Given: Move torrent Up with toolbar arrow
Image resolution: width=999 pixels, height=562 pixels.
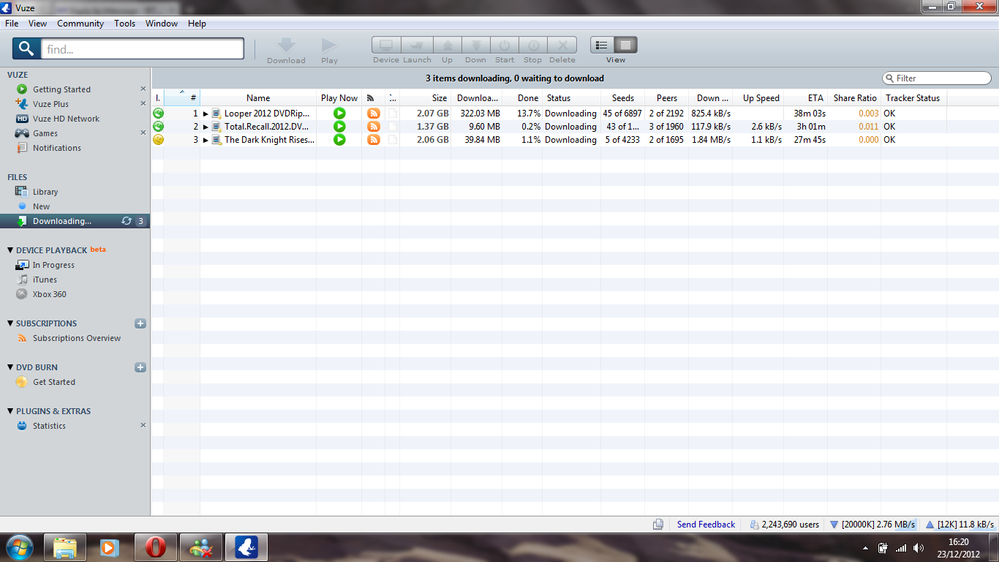Looking at the screenshot, I should click(447, 45).
